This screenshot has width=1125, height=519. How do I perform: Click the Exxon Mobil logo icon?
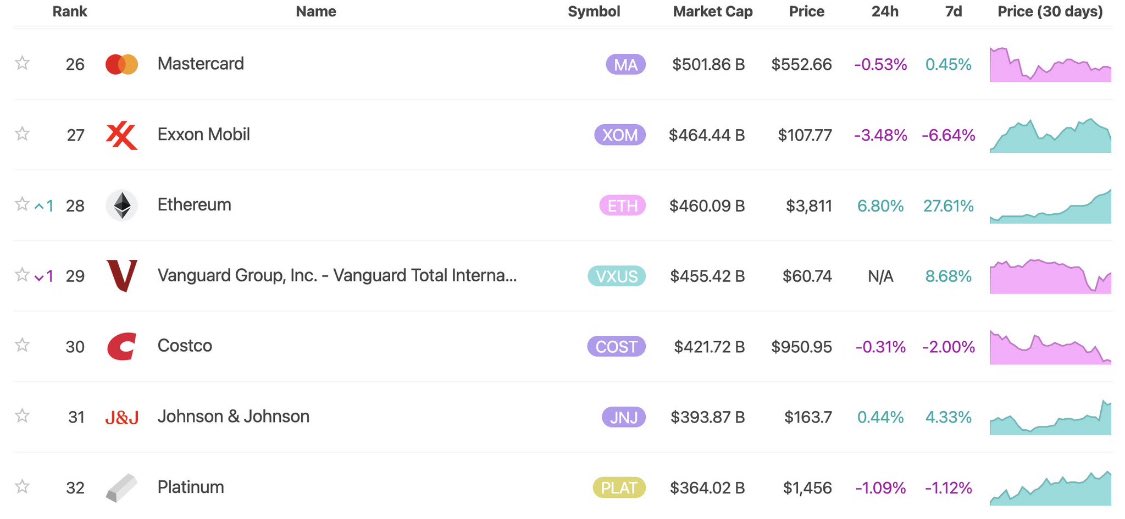click(x=121, y=135)
